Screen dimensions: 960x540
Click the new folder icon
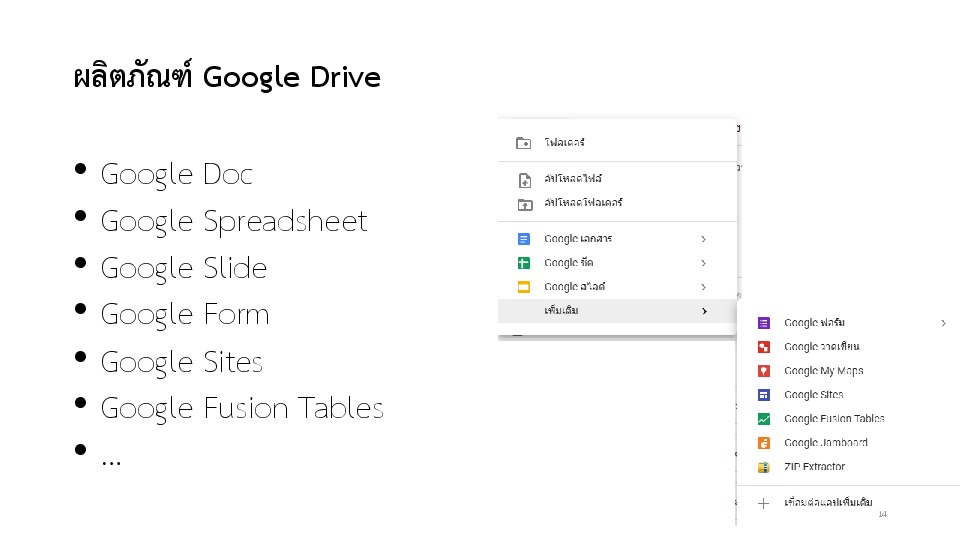tap(523, 143)
